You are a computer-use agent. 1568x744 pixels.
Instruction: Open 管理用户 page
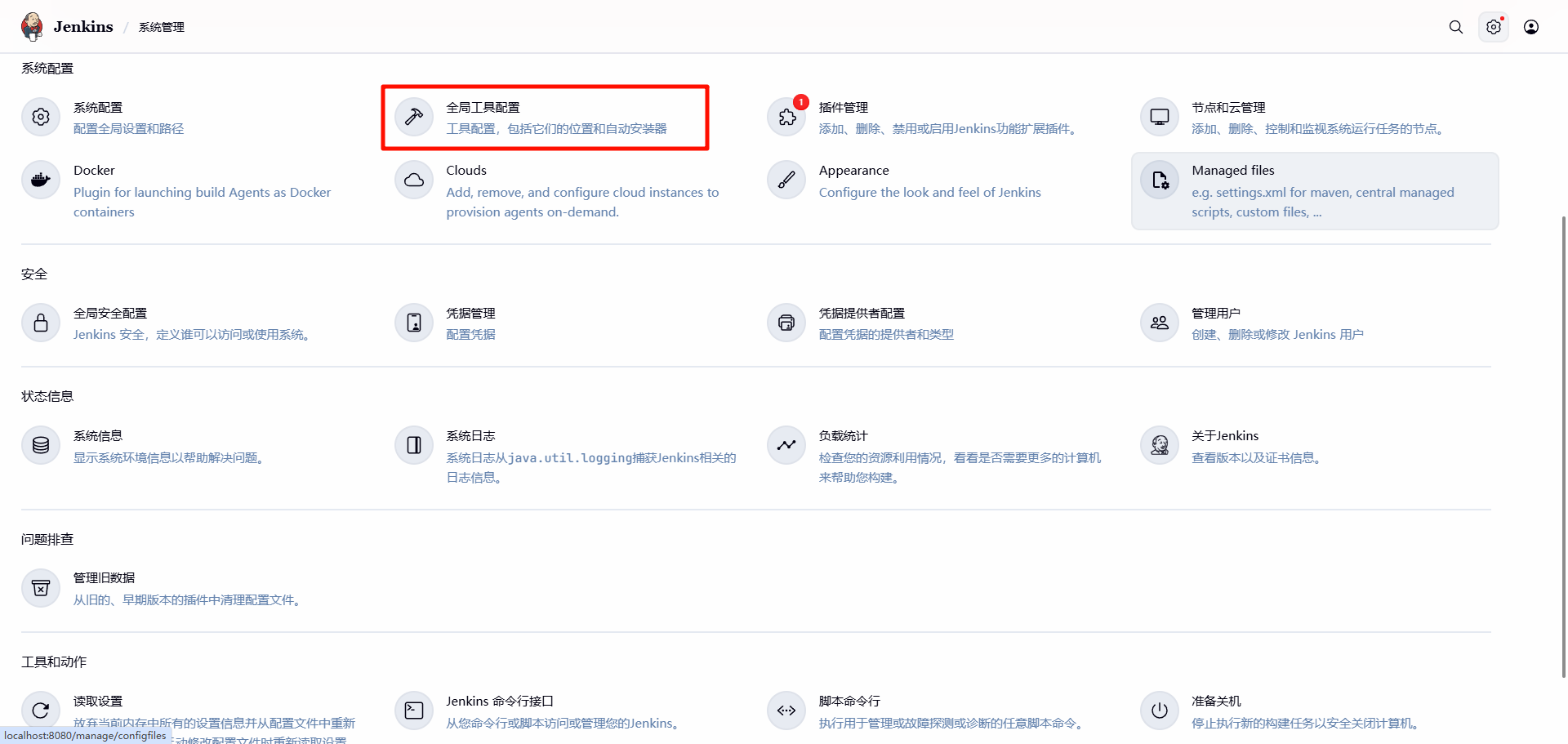pos(1215,314)
